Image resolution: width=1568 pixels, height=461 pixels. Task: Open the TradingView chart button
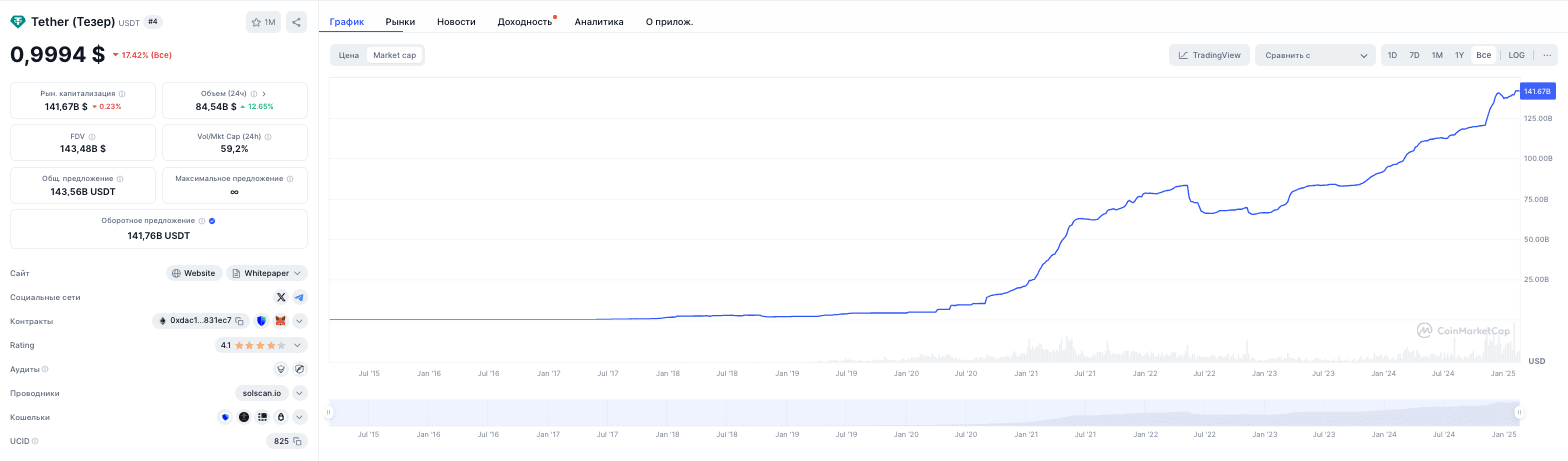tap(1209, 55)
